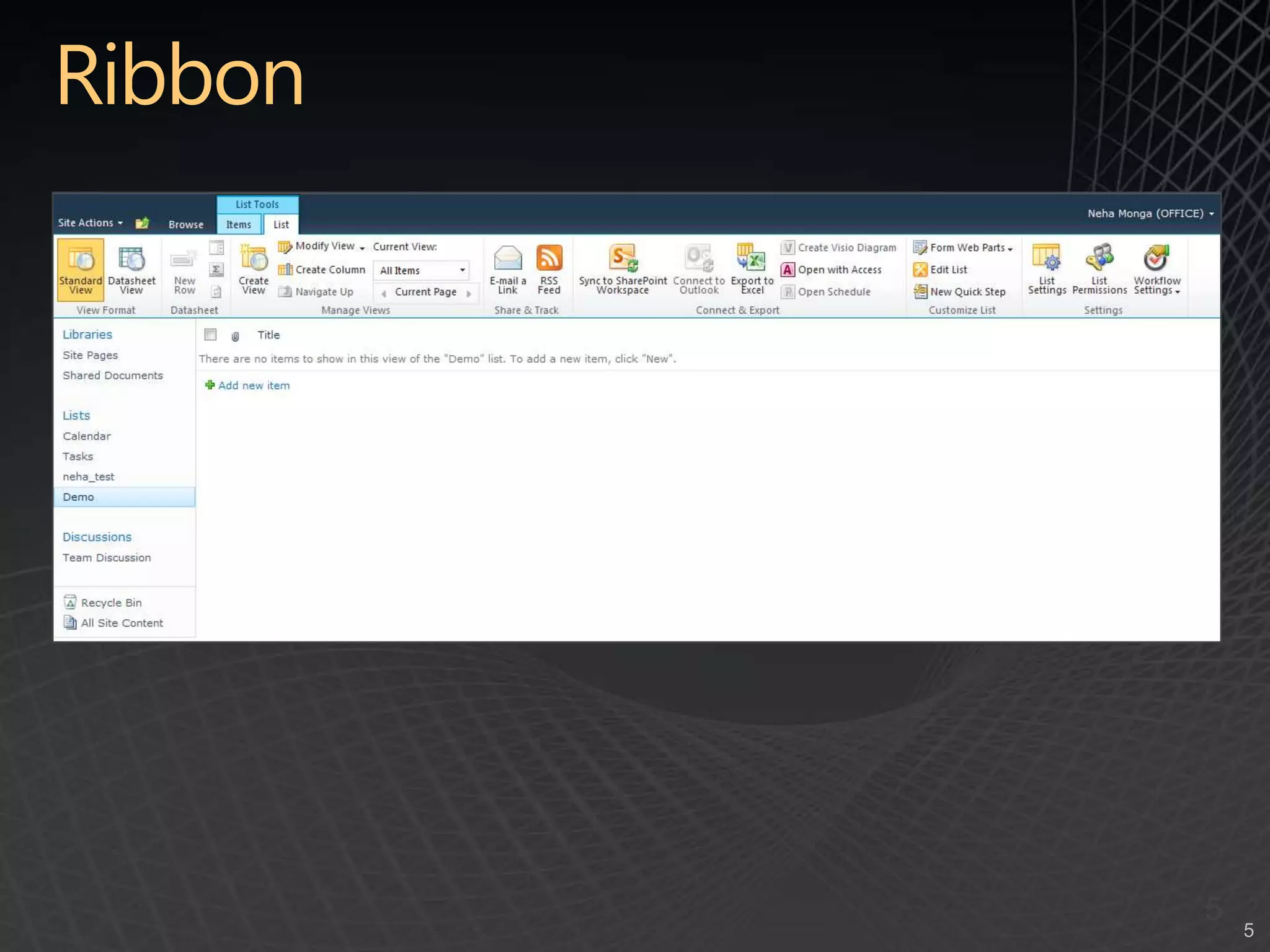Click New Quick Step
The height and width of the screenshot is (952, 1270).
click(959, 292)
